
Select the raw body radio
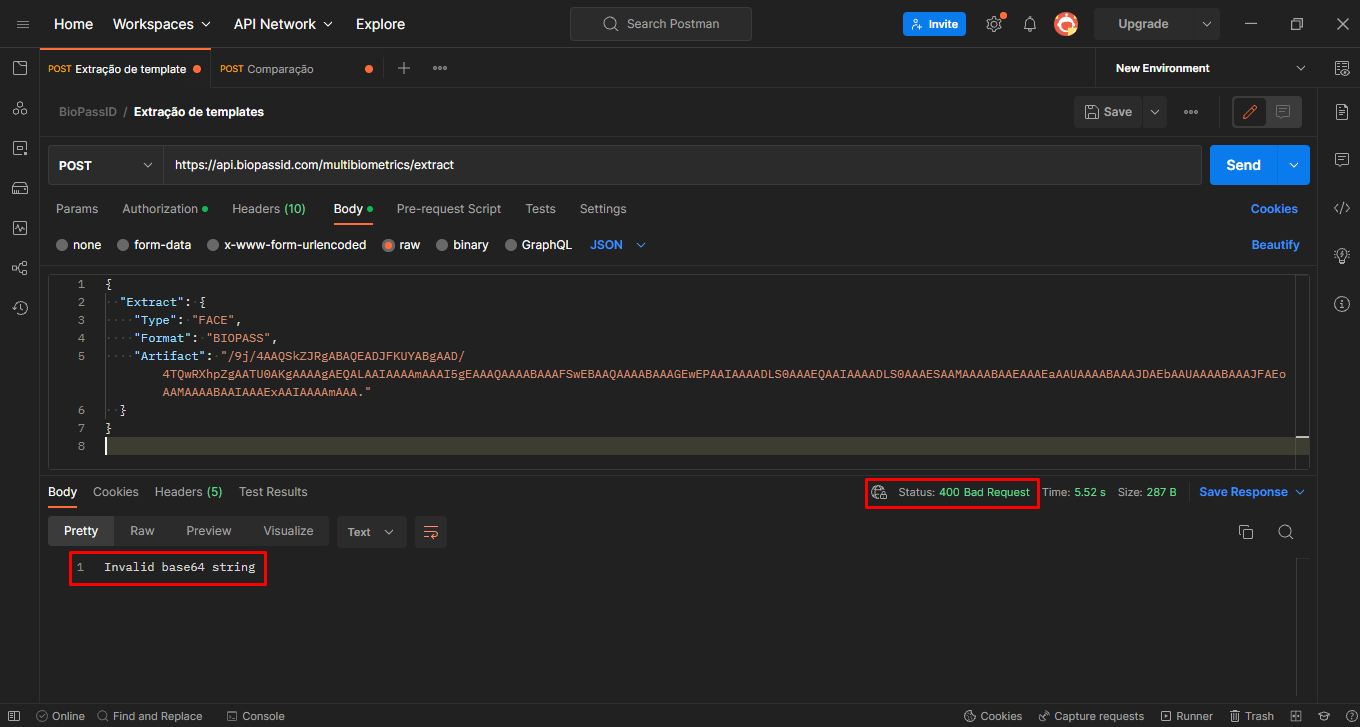[x=388, y=245]
